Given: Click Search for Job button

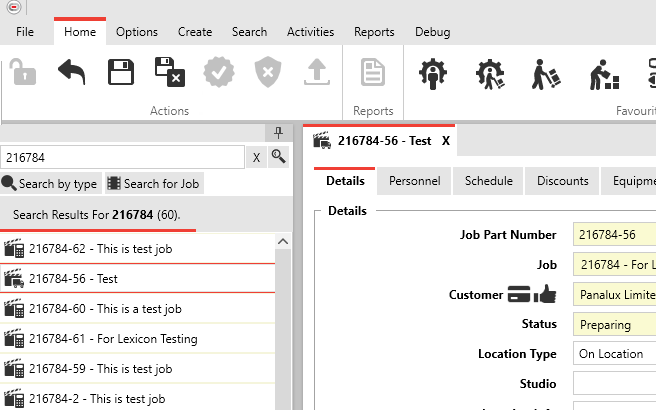Looking at the screenshot, I should pos(154,184).
